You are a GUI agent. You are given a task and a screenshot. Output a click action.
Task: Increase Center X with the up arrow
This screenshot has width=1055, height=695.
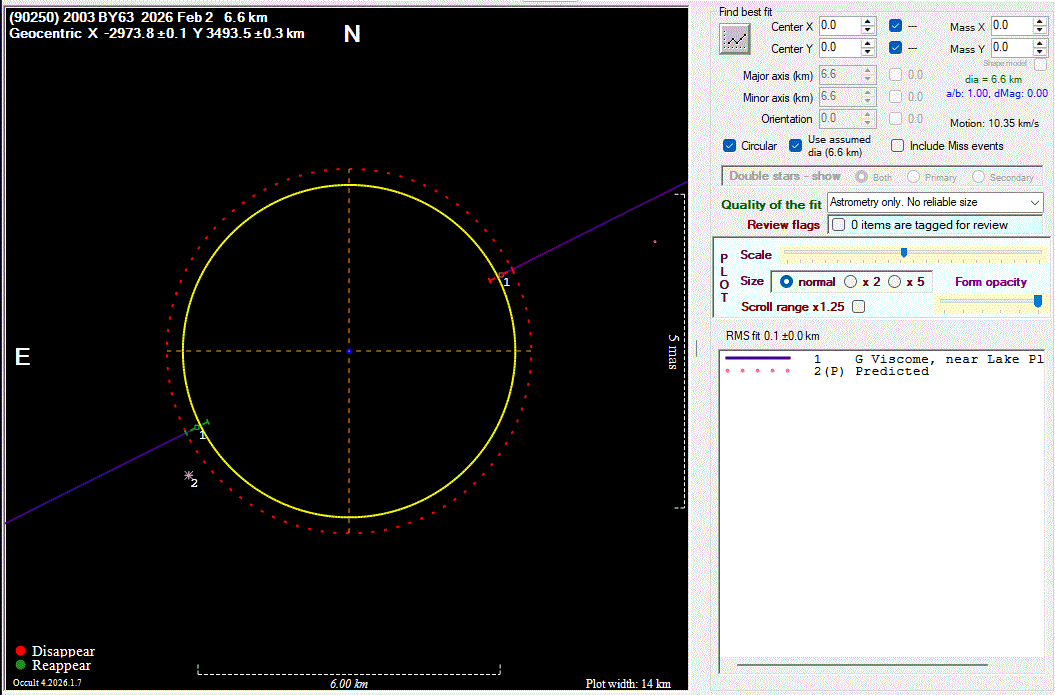pos(868,21)
